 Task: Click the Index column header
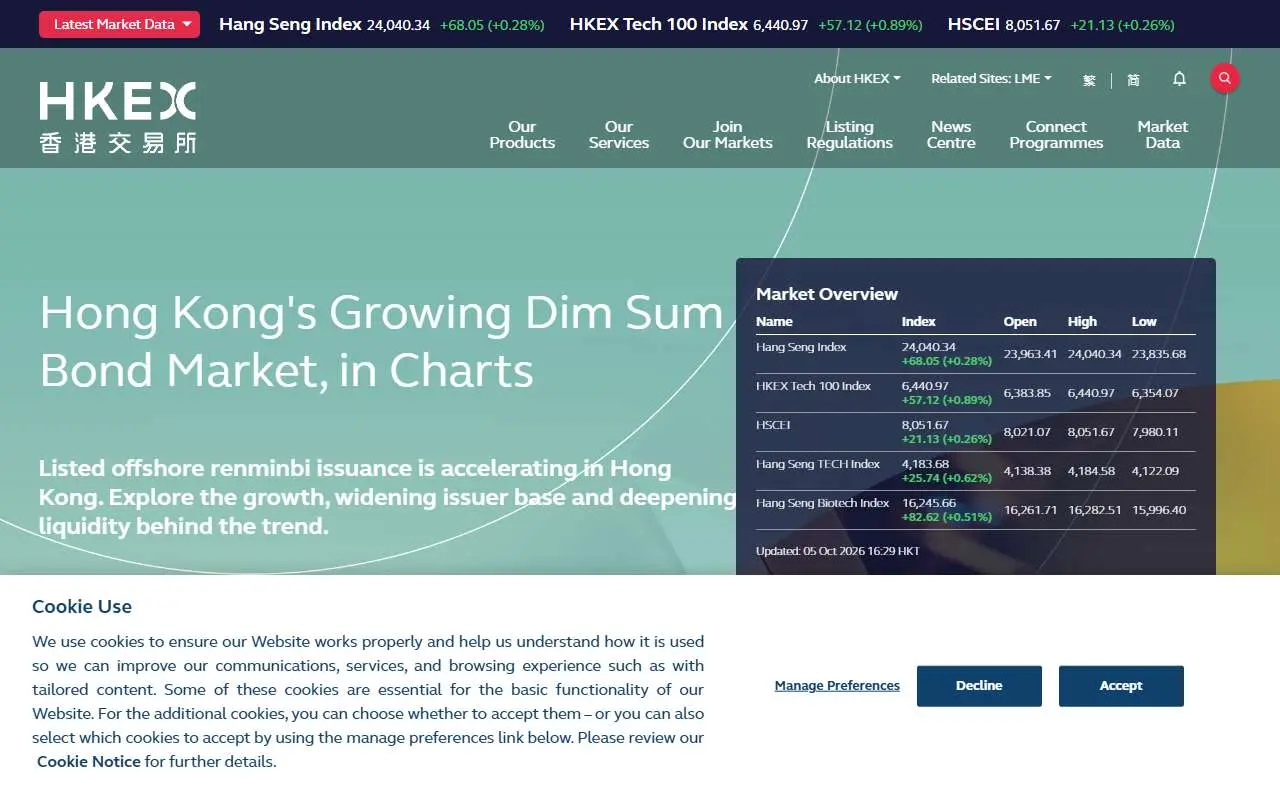pyautogui.click(x=919, y=322)
